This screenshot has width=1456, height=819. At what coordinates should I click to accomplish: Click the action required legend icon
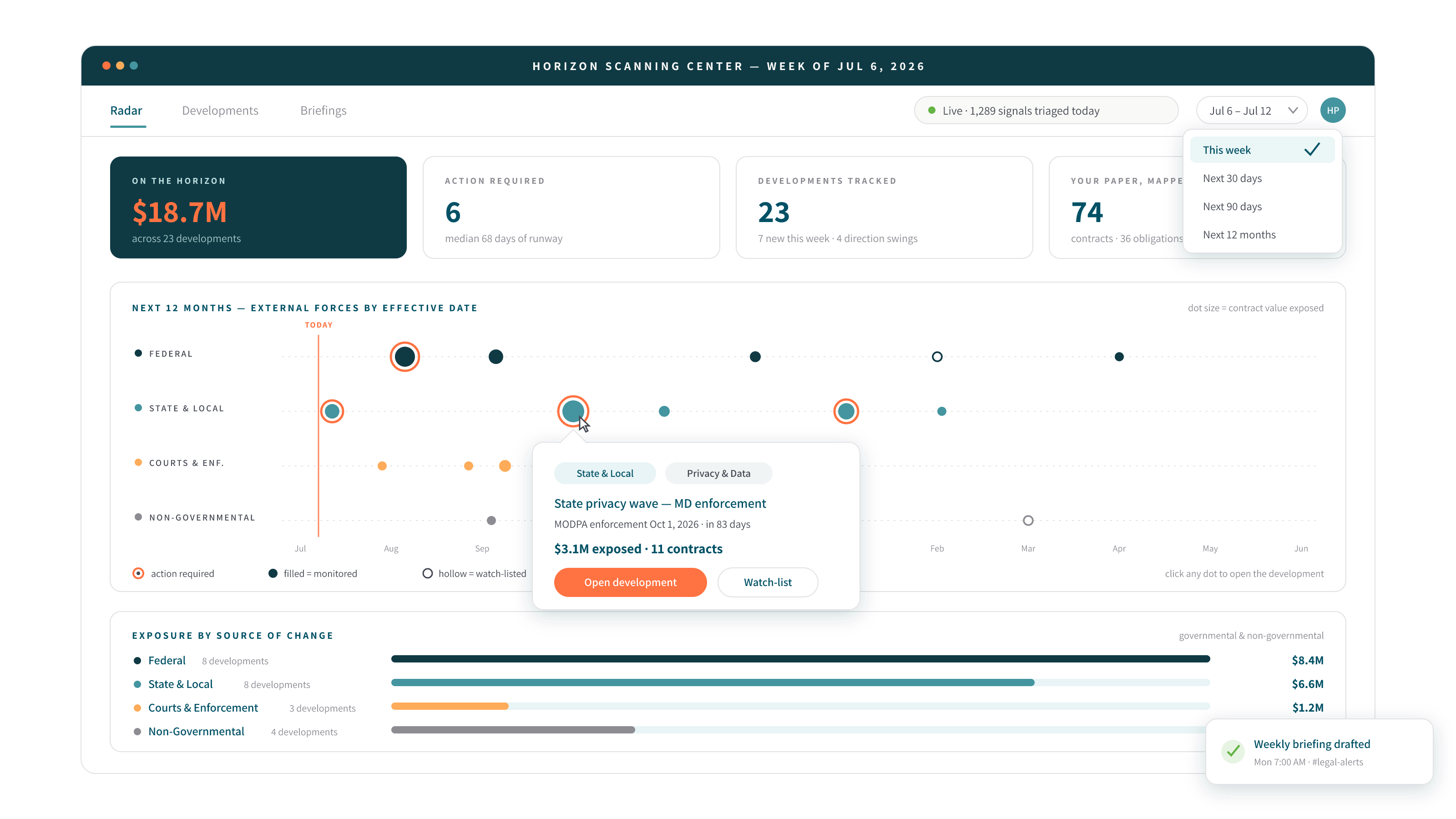pyautogui.click(x=138, y=573)
